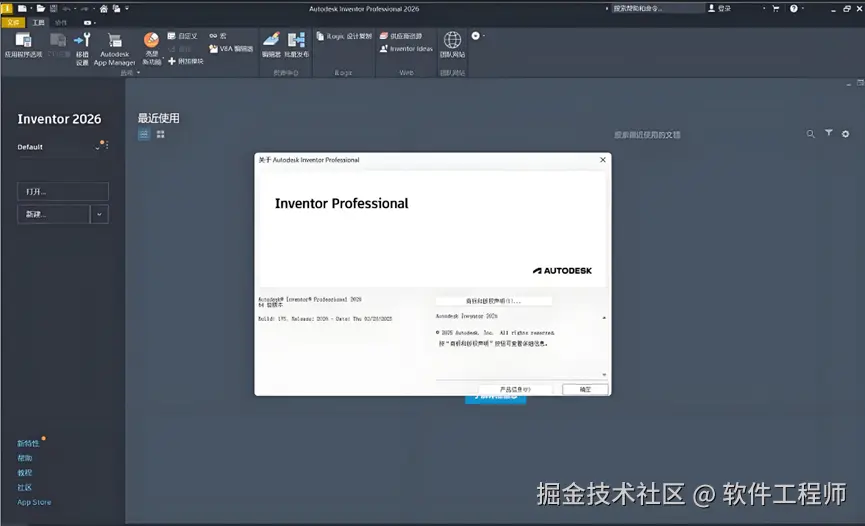The height and width of the screenshot is (526, 865).
Task: Open the help dropdown arrow beside question mark
Action: click(x=803, y=8)
